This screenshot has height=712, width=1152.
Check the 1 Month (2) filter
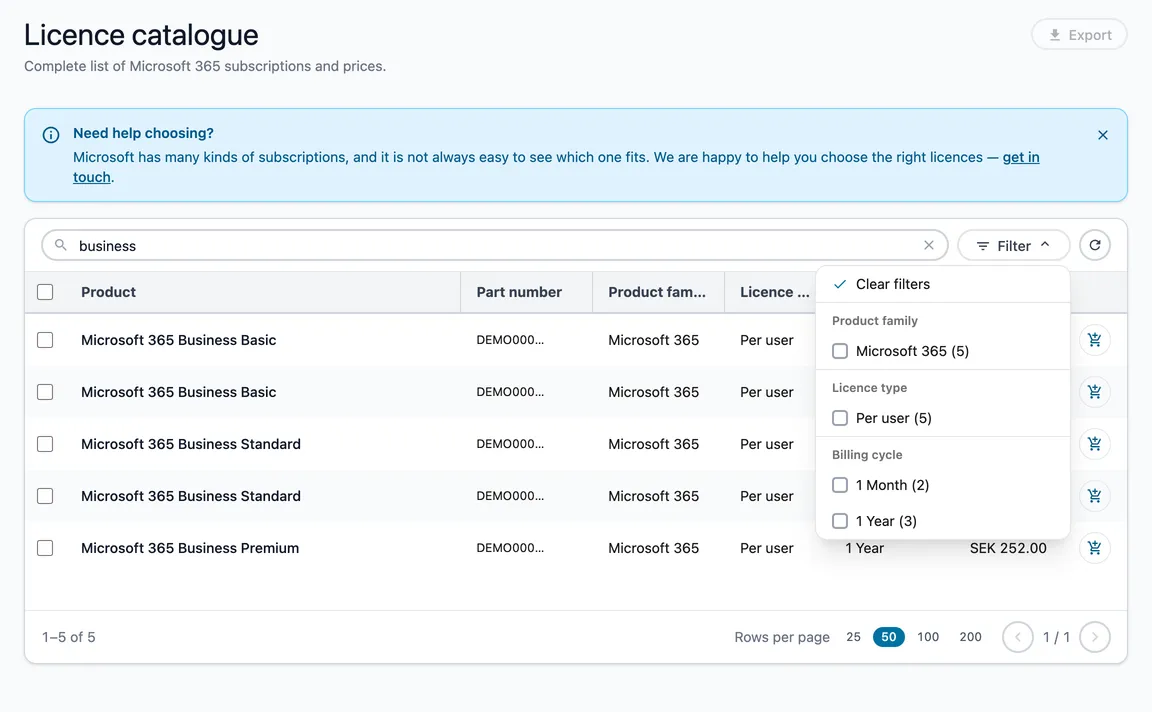840,485
